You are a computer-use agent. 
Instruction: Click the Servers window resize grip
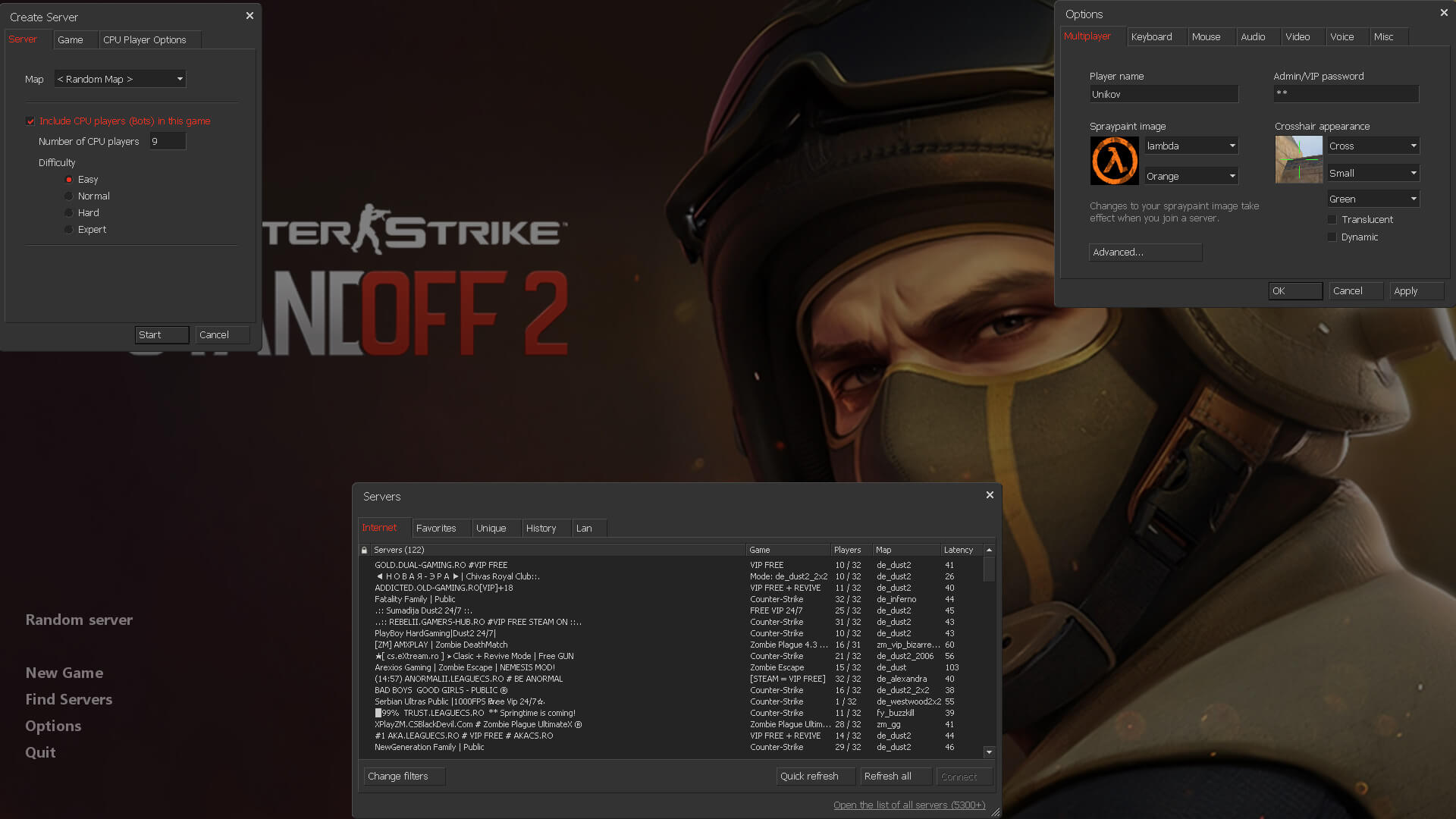(x=996, y=812)
